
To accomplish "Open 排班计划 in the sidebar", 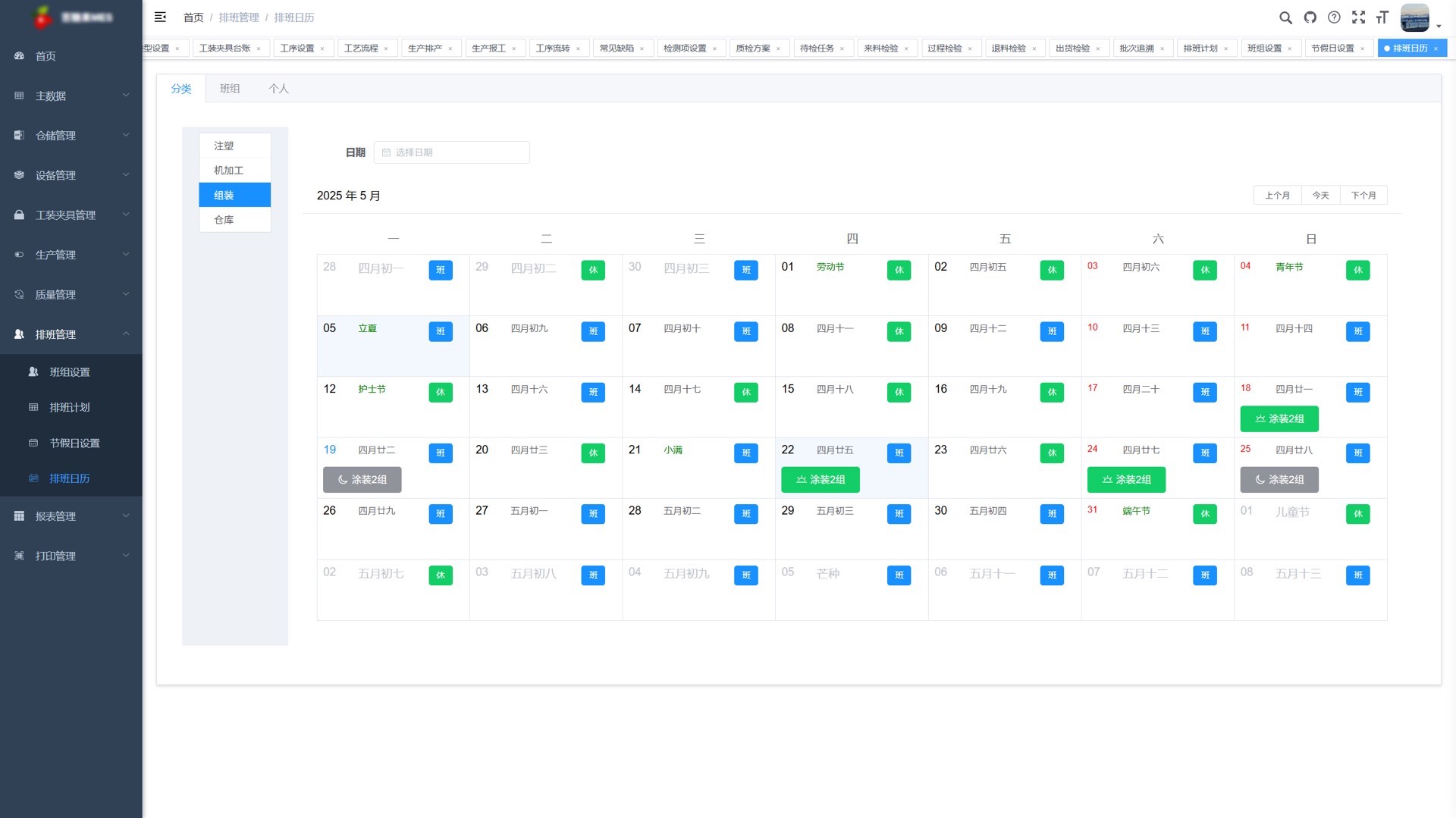I will point(70,408).
